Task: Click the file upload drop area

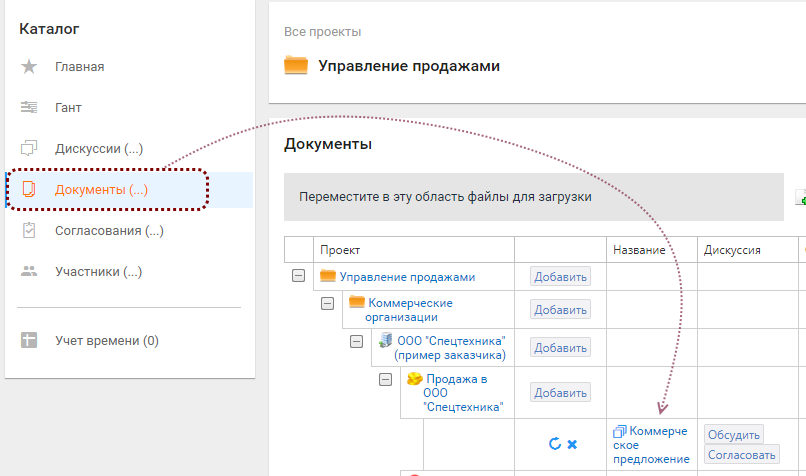Action: tap(533, 197)
